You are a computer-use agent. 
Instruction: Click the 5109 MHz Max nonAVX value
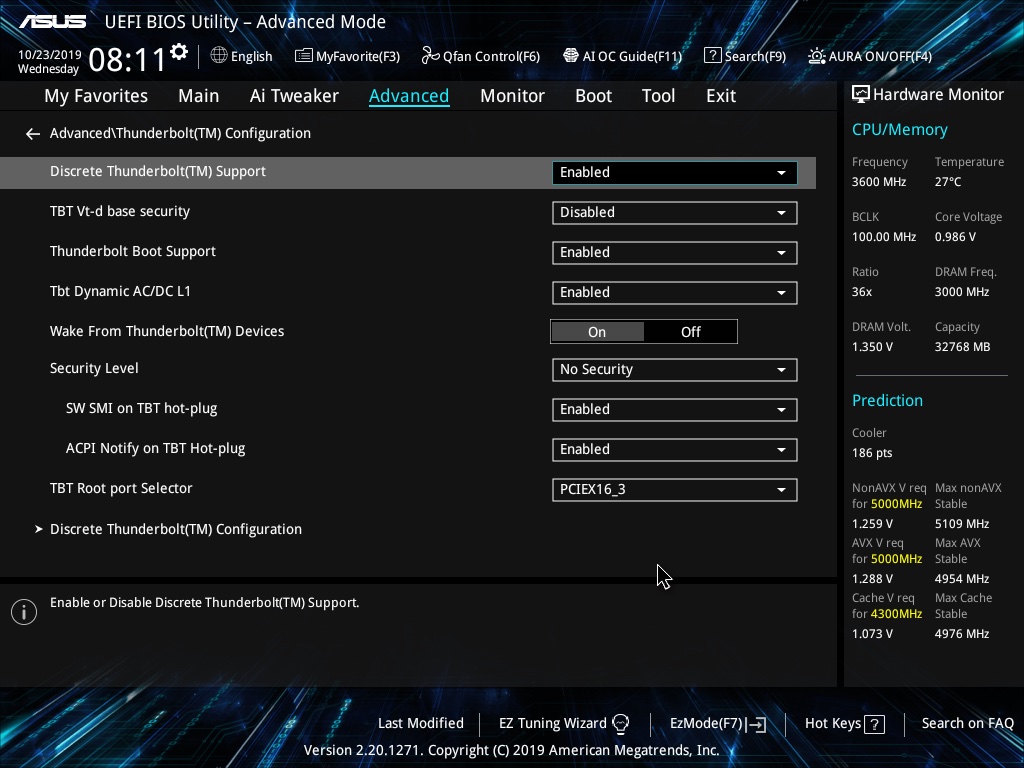click(961, 524)
